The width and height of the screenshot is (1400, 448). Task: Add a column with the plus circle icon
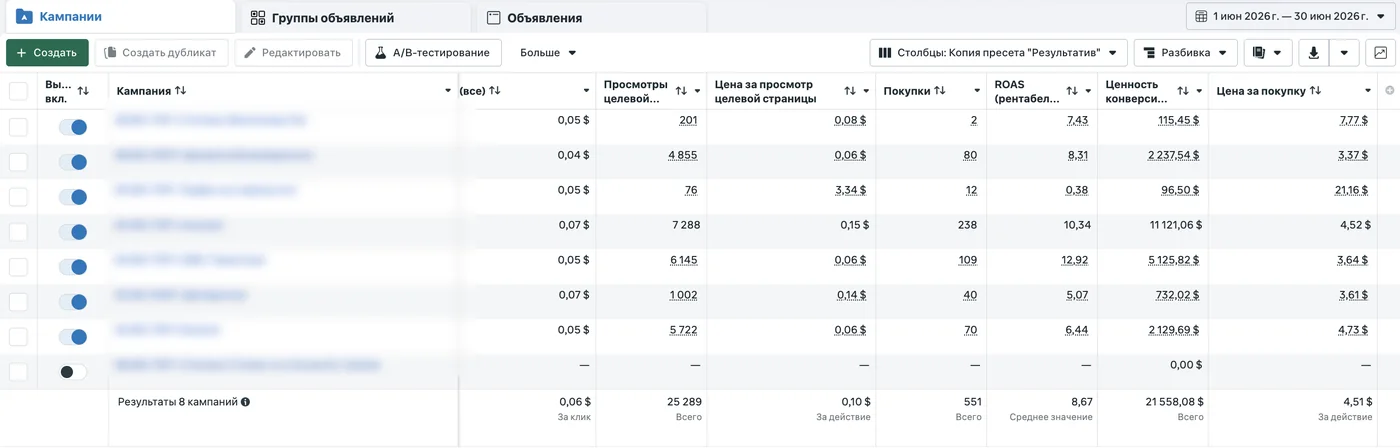pos(1389,91)
